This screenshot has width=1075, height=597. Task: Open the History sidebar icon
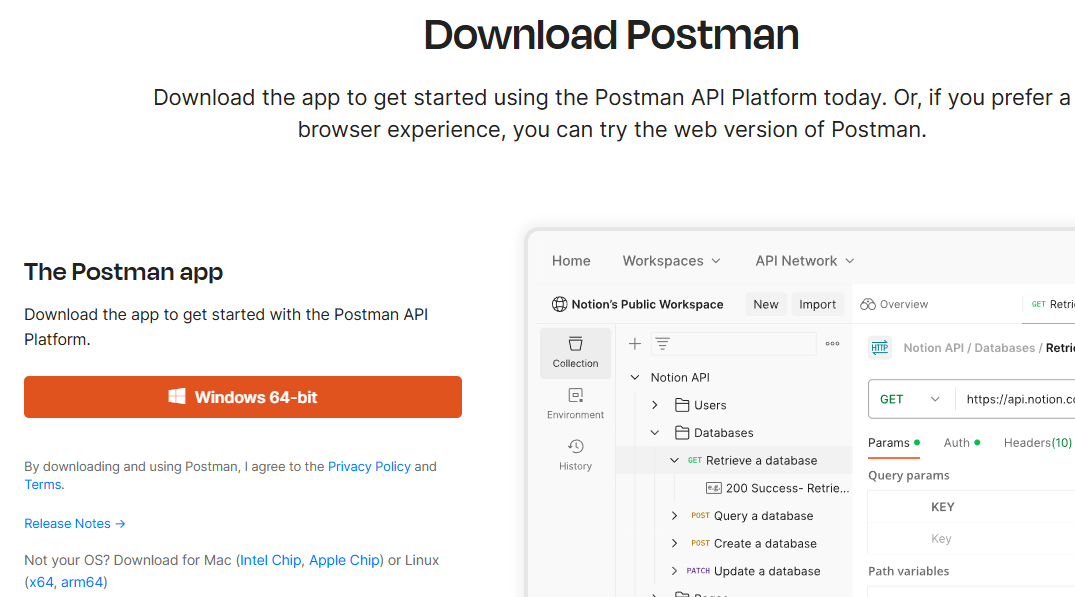point(575,455)
